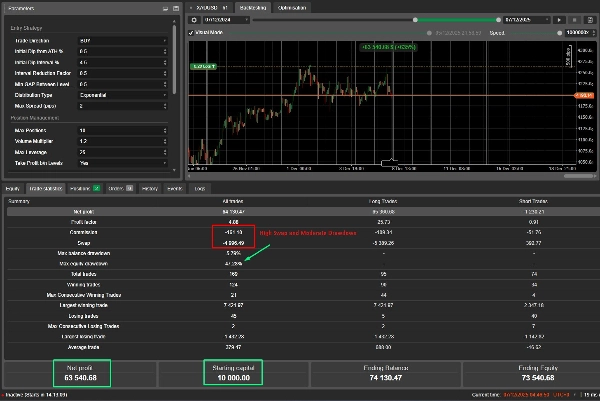Switch to the Optimization tab
The image size is (600, 401).
point(292,8)
